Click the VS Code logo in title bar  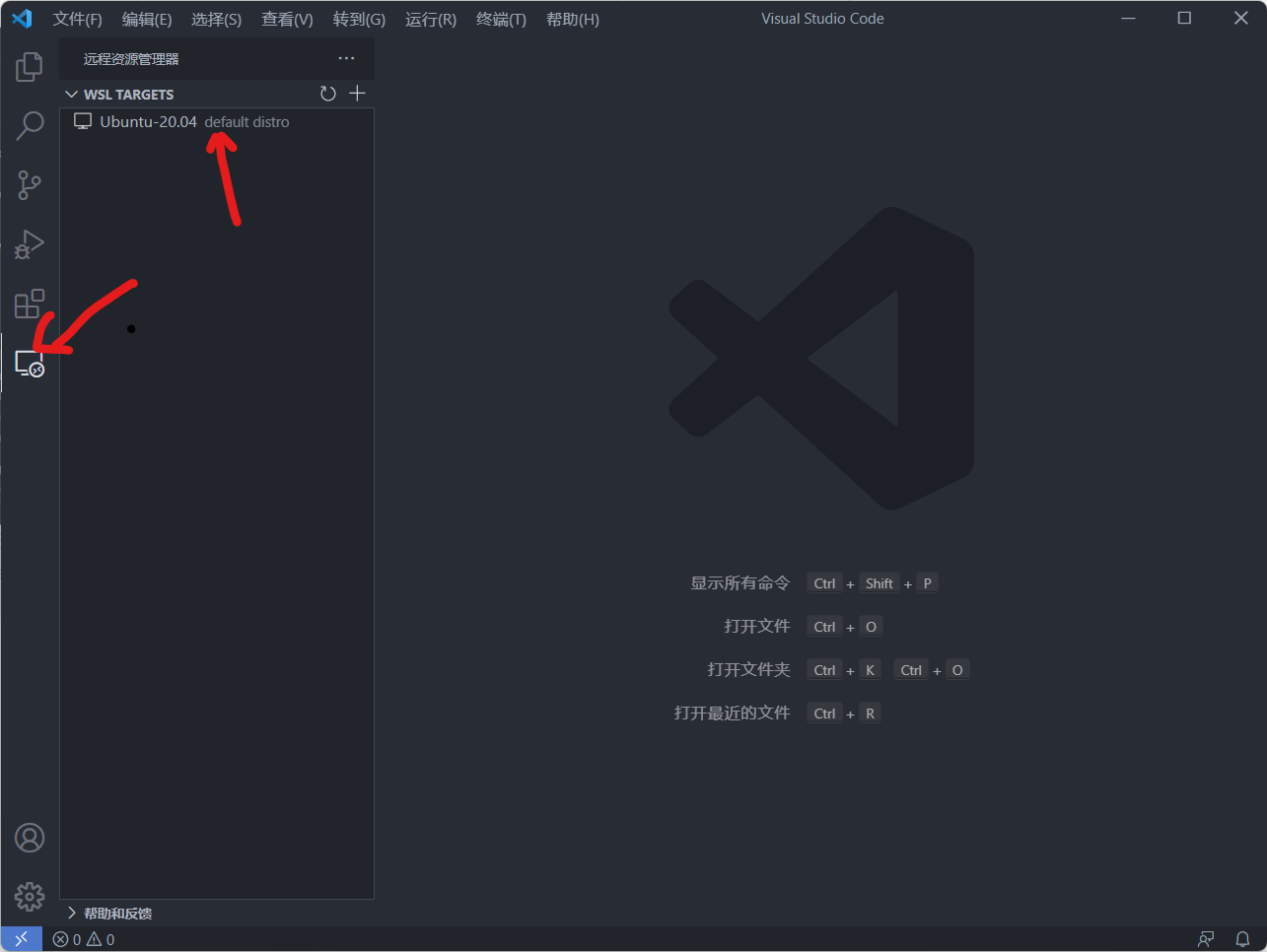(22, 19)
